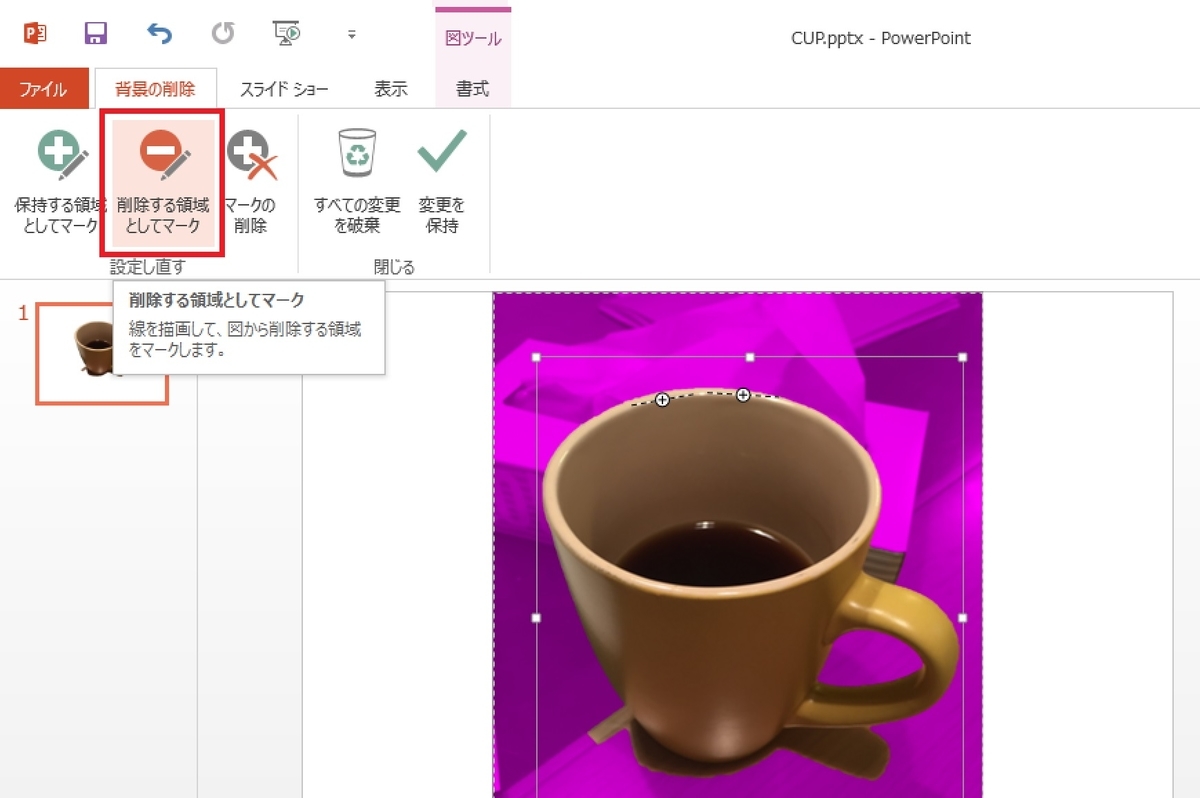This screenshot has height=798, width=1200.
Task: Click first removal mark circle on cup rim
Action: (x=662, y=400)
